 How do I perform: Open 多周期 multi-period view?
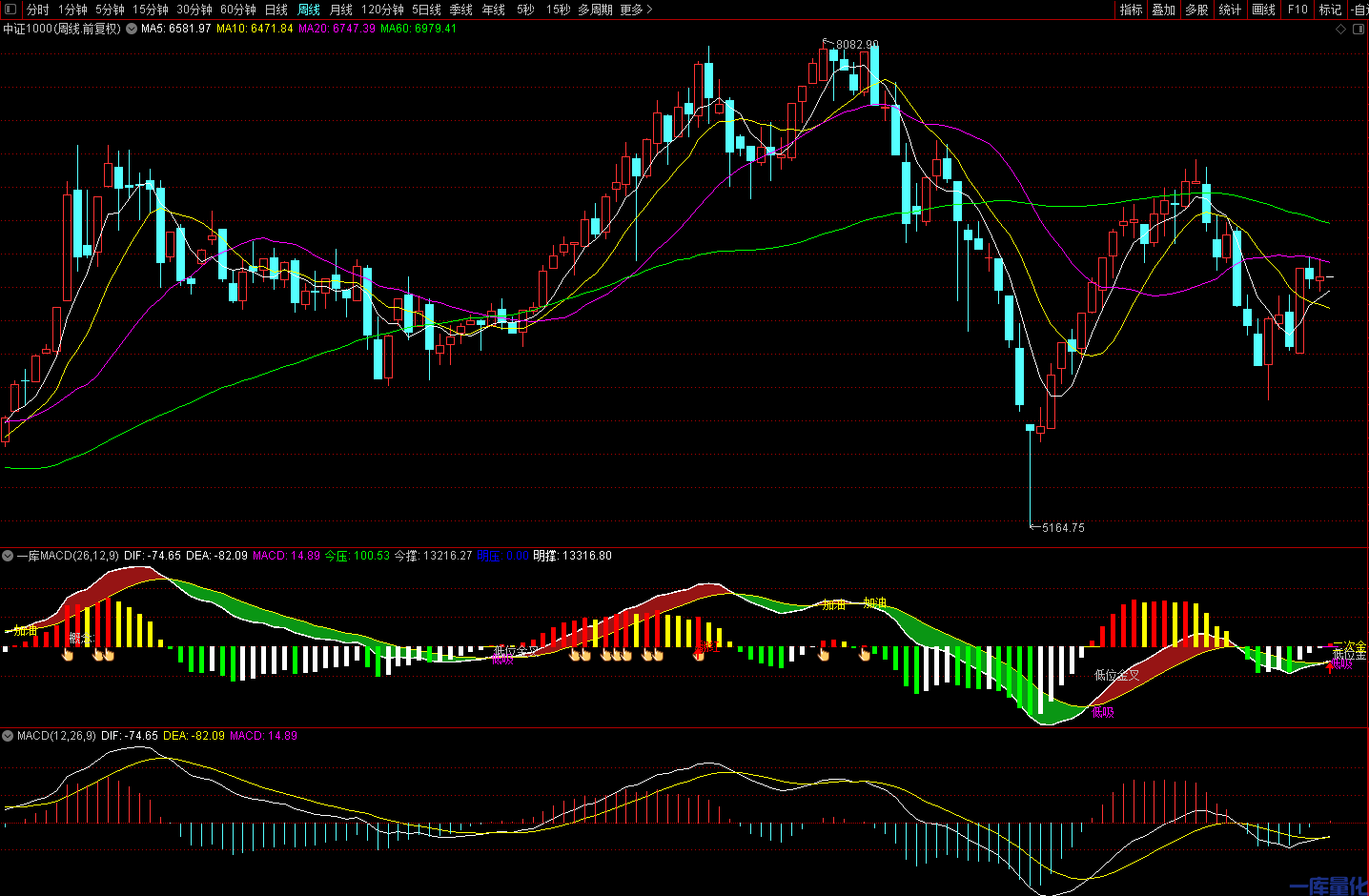pos(596,10)
